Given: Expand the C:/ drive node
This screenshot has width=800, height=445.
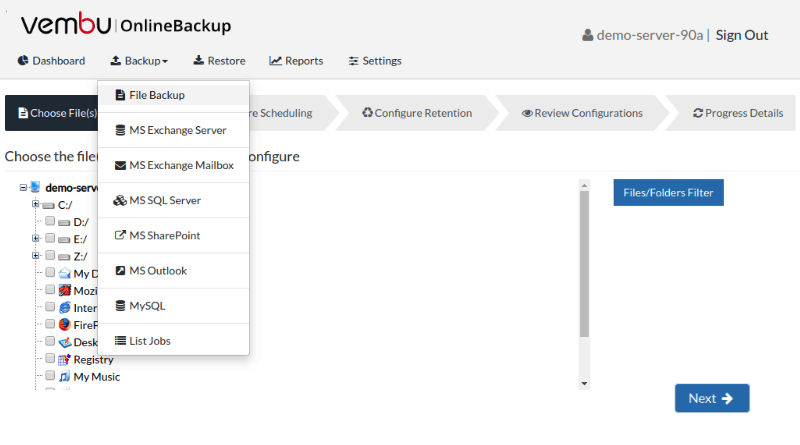Looking at the screenshot, I should [x=35, y=204].
